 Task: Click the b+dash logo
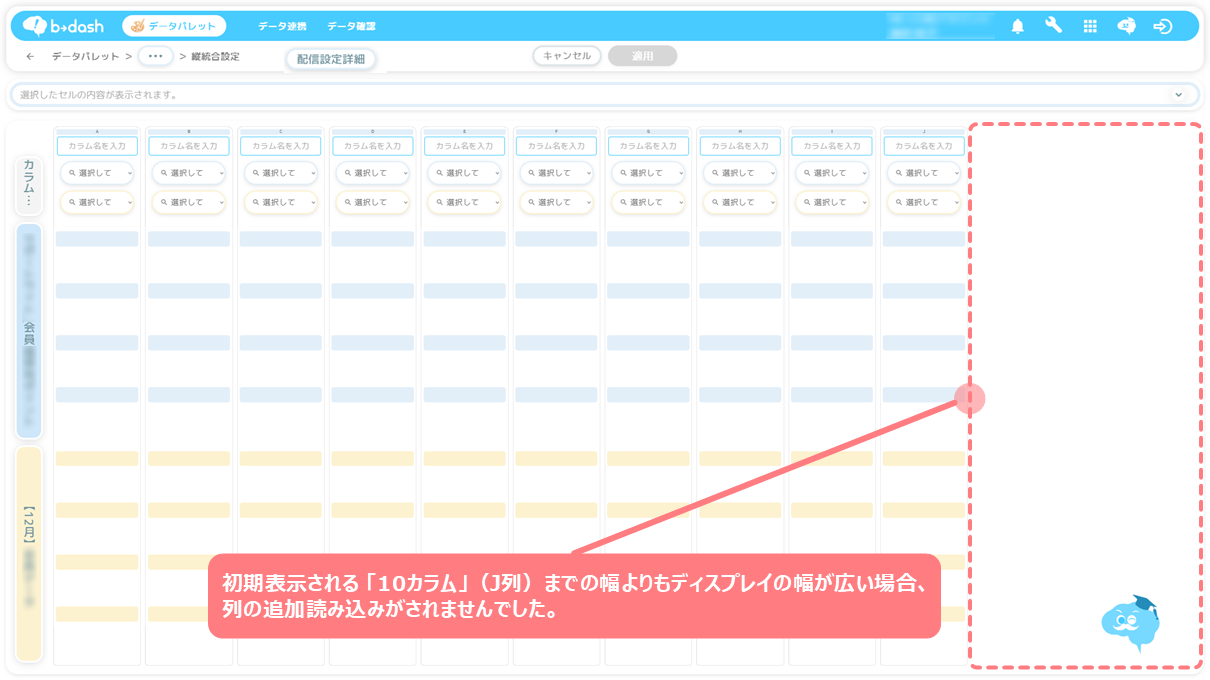pos(62,26)
